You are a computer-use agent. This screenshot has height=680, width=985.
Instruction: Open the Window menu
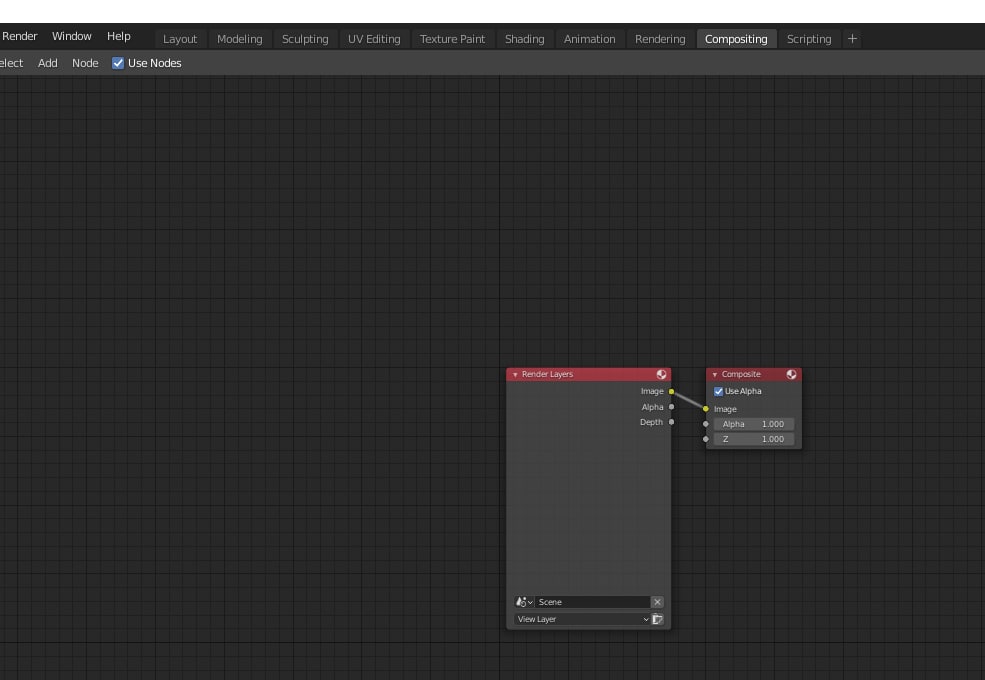[x=72, y=36]
